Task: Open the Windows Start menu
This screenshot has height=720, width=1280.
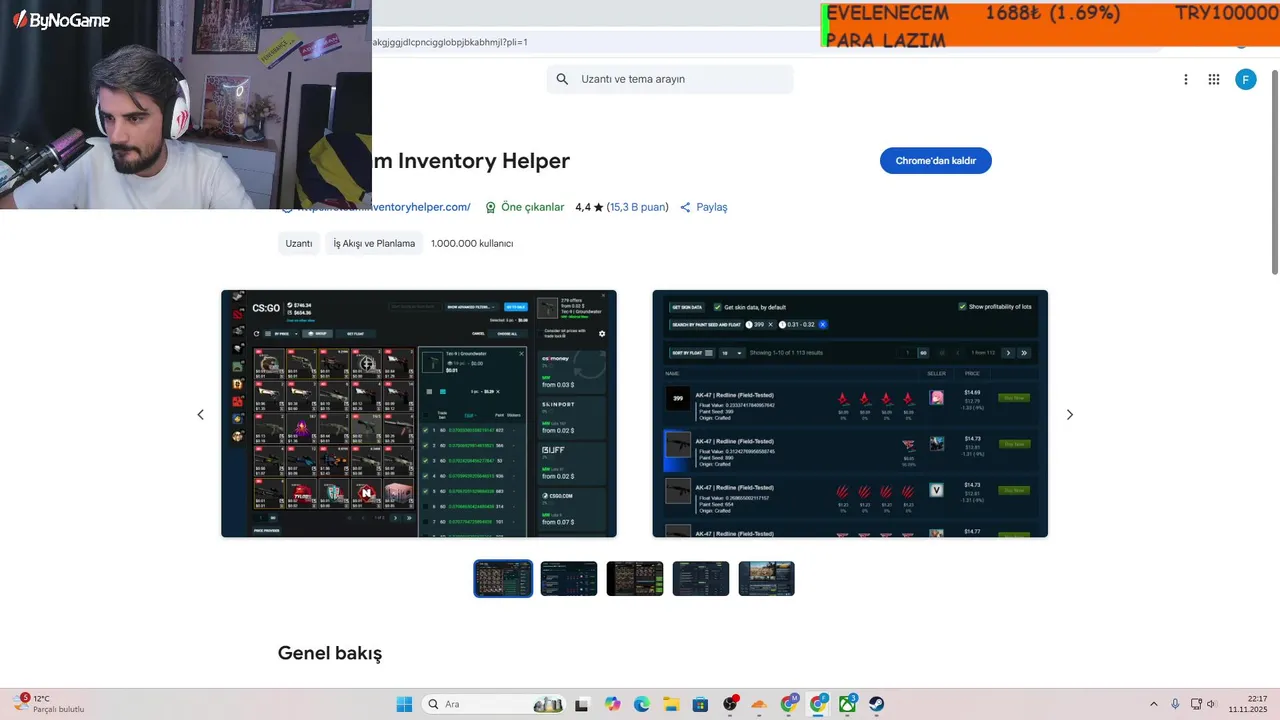Action: coord(404,704)
